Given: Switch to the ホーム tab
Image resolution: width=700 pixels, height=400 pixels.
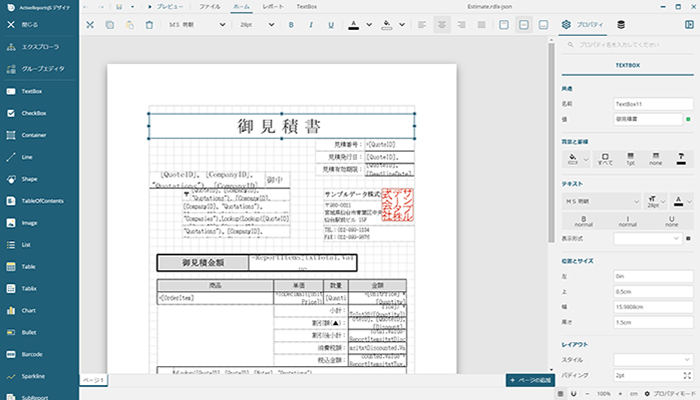Looking at the screenshot, I should pos(242,7).
